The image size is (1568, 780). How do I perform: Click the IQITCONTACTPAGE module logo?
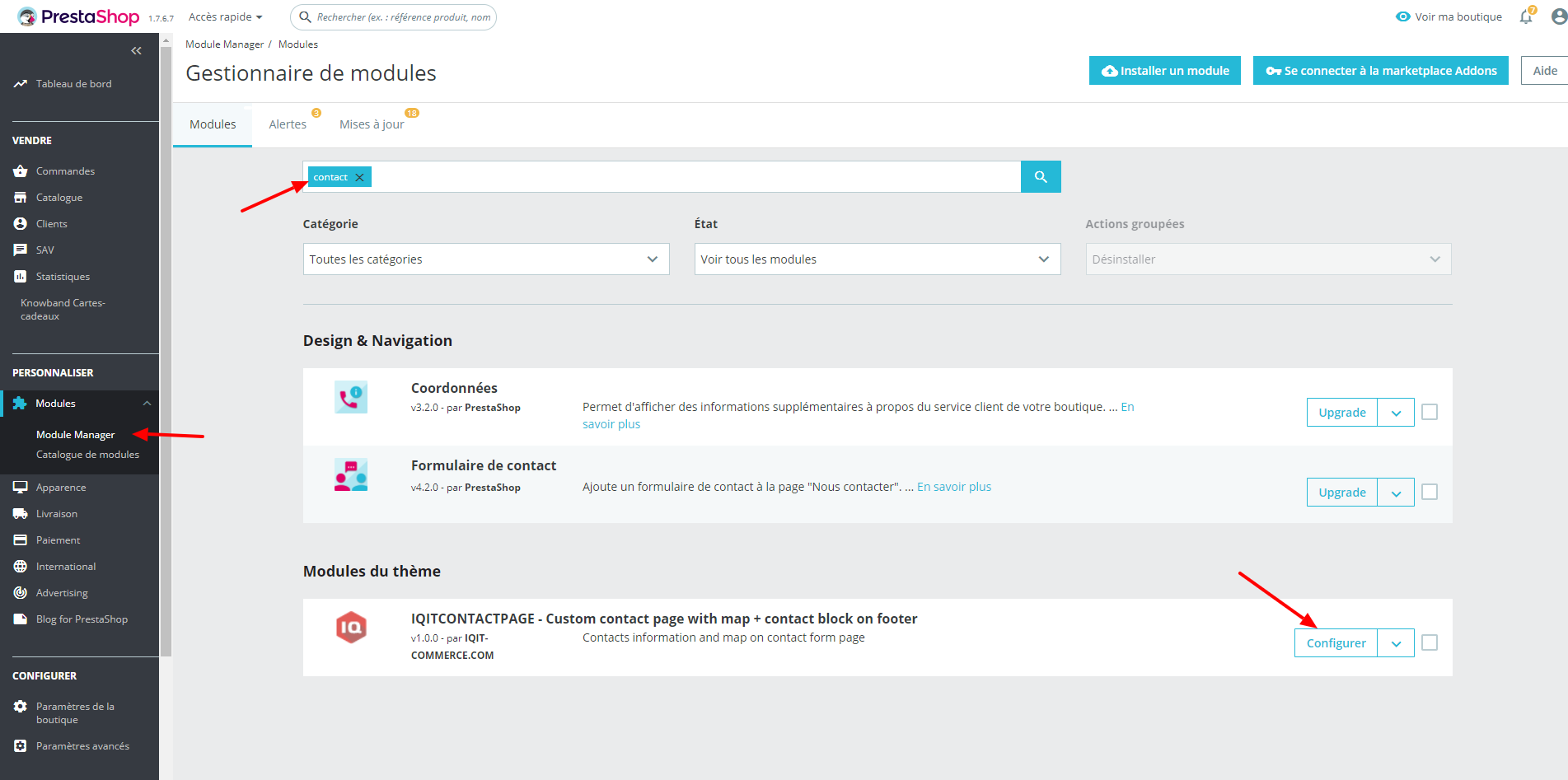pos(351,628)
